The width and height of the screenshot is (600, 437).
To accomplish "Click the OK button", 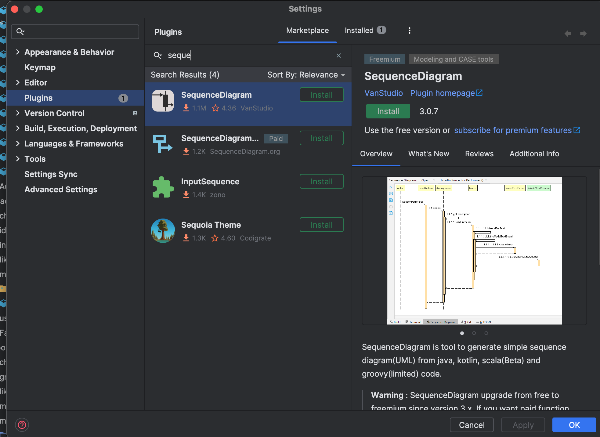I will (574, 425).
